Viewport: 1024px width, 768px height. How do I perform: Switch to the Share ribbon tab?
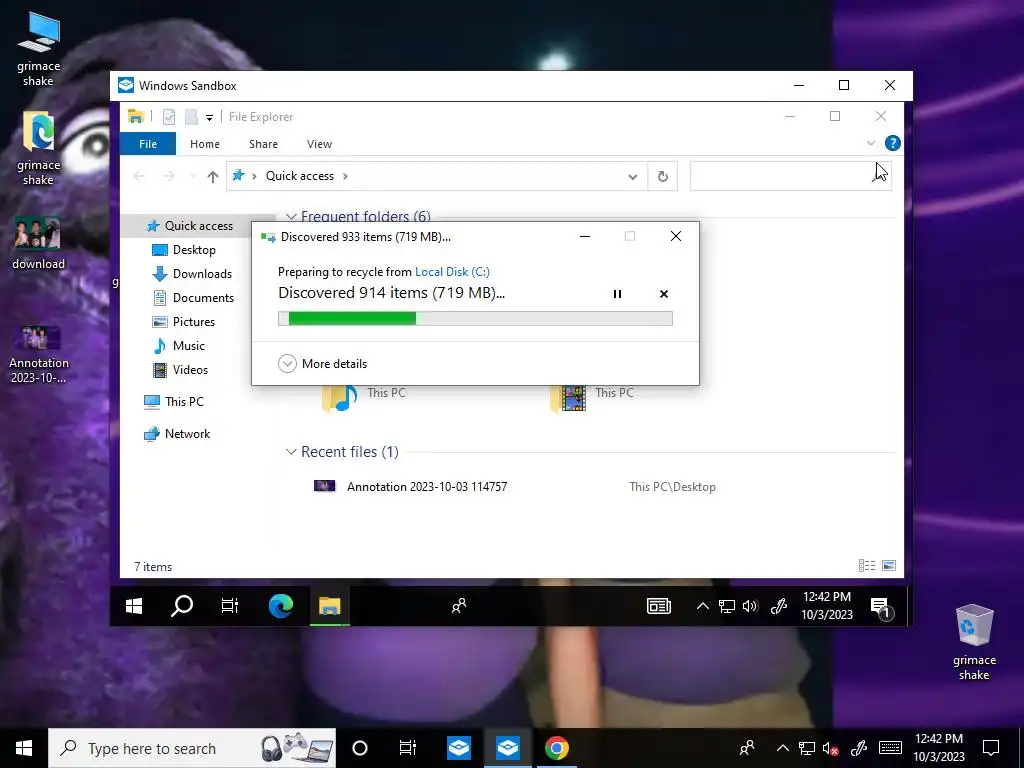263,144
